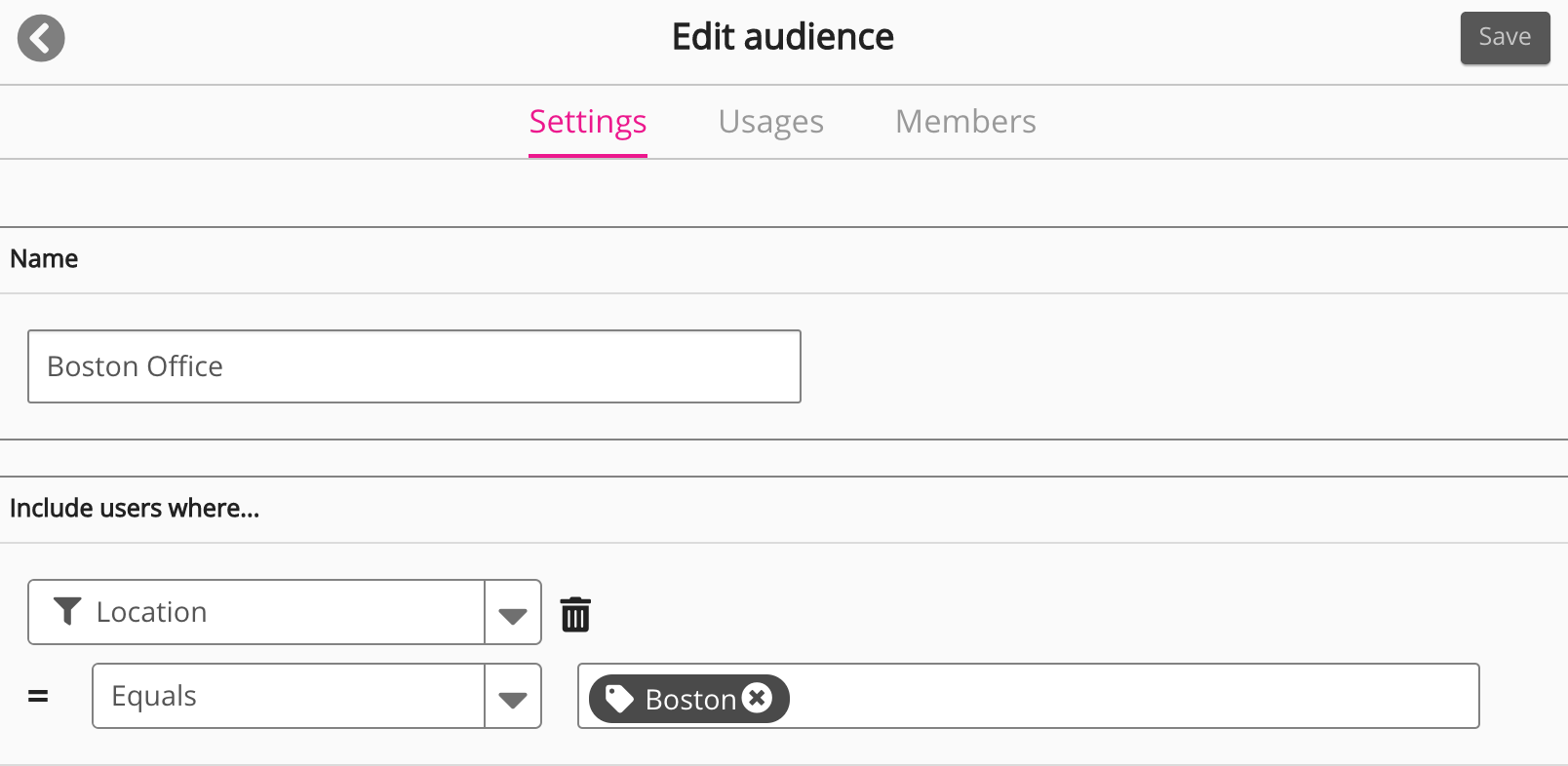
Task: Click the equals sign icon before the operator
Action: [x=38, y=696]
